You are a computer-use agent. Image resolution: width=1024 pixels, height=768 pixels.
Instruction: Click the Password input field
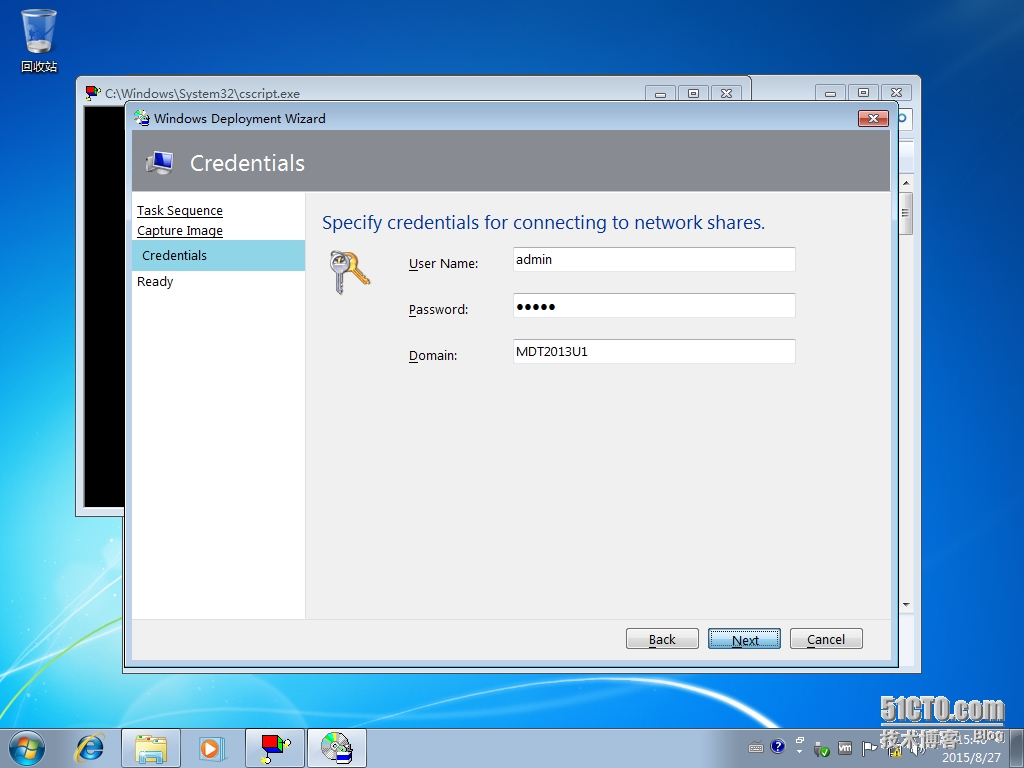[x=654, y=306]
